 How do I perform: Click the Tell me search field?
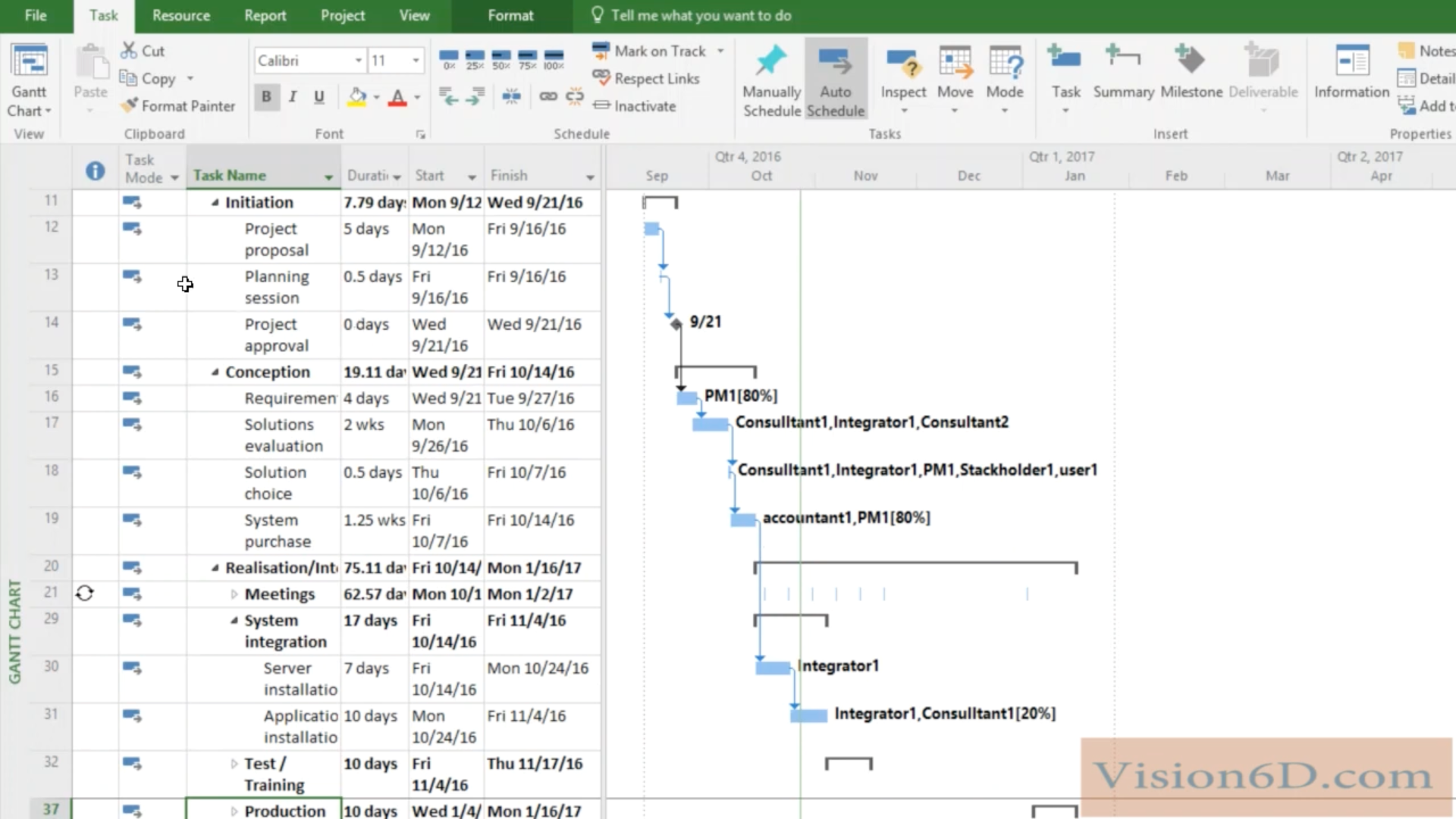pyautogui.click(x=700, y=15)
